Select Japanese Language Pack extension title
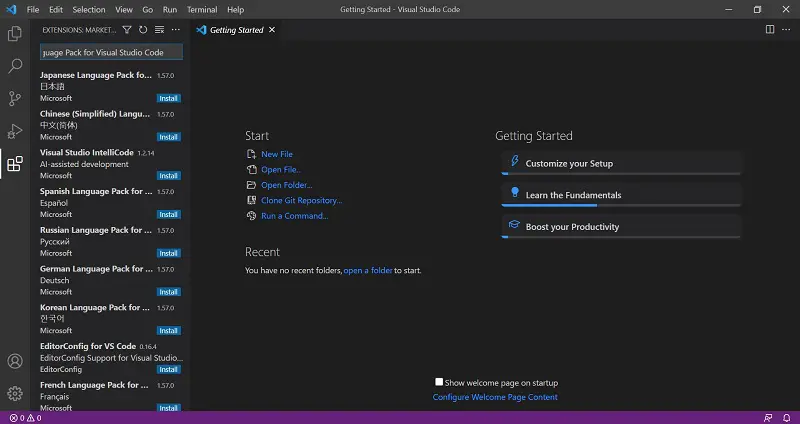The height and width of the screenshot is (424, 800). coord(96,75)
